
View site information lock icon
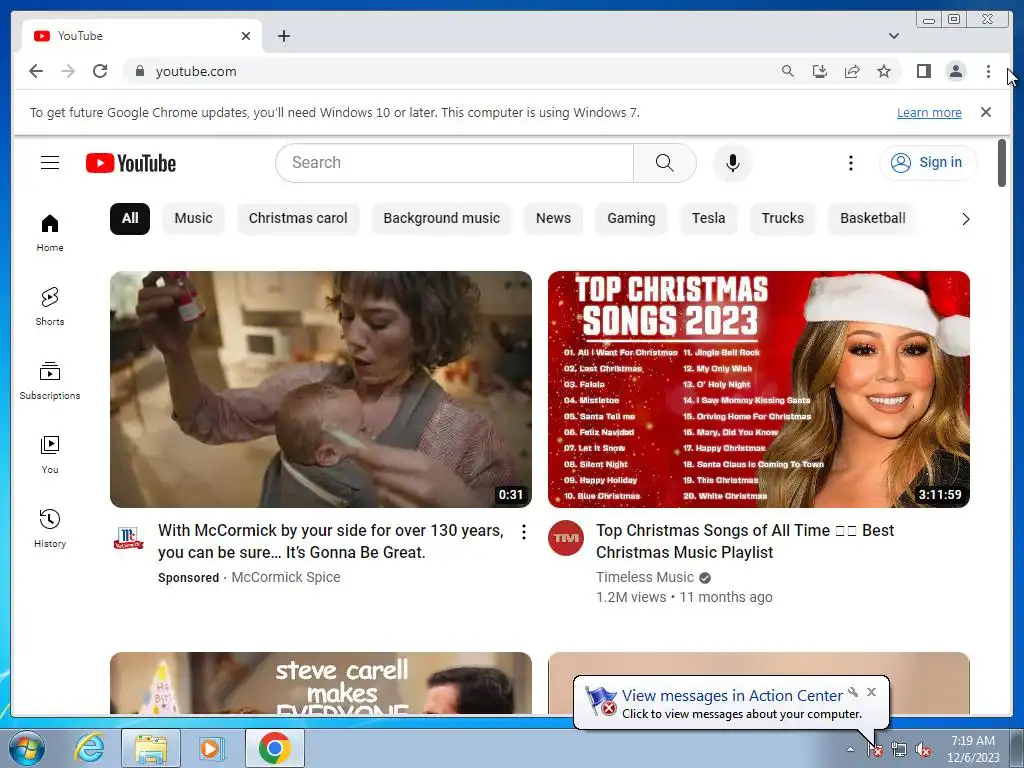(x=139, y=71)
